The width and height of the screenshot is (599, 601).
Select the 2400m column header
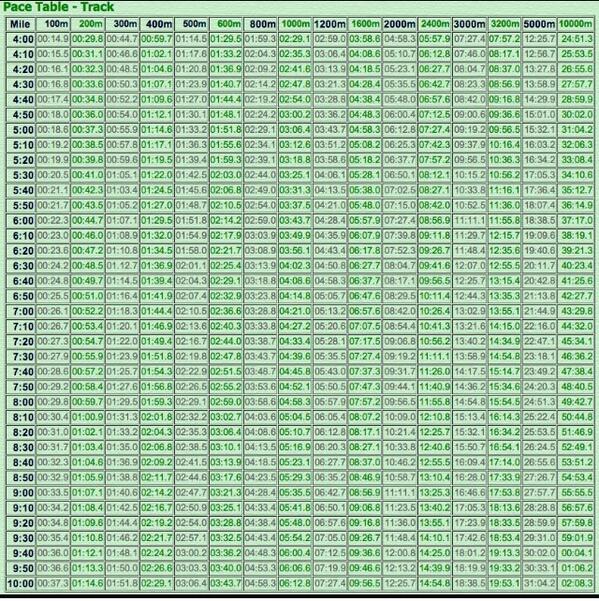[434, 24]
